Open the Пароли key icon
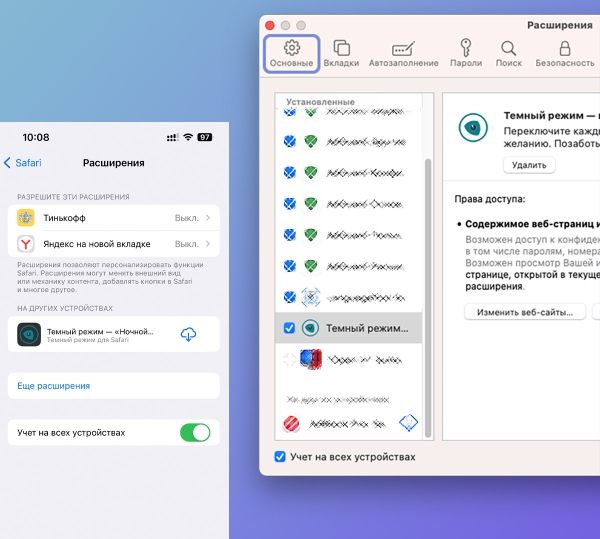 click(x=465, y=53)
